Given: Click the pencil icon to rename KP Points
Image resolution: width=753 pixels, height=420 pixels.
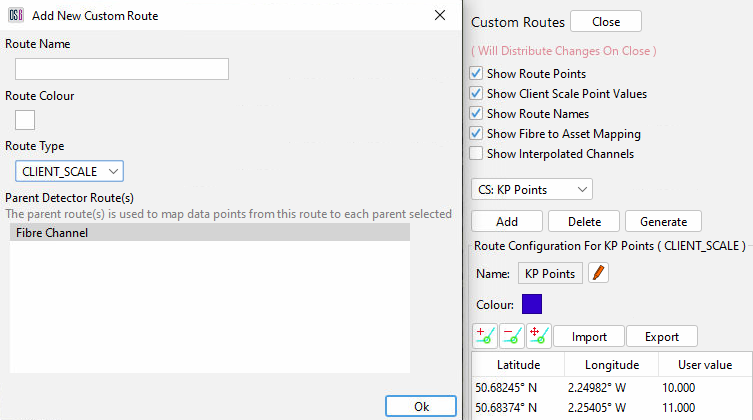Looking at the screenshot, I should point(598,273).
